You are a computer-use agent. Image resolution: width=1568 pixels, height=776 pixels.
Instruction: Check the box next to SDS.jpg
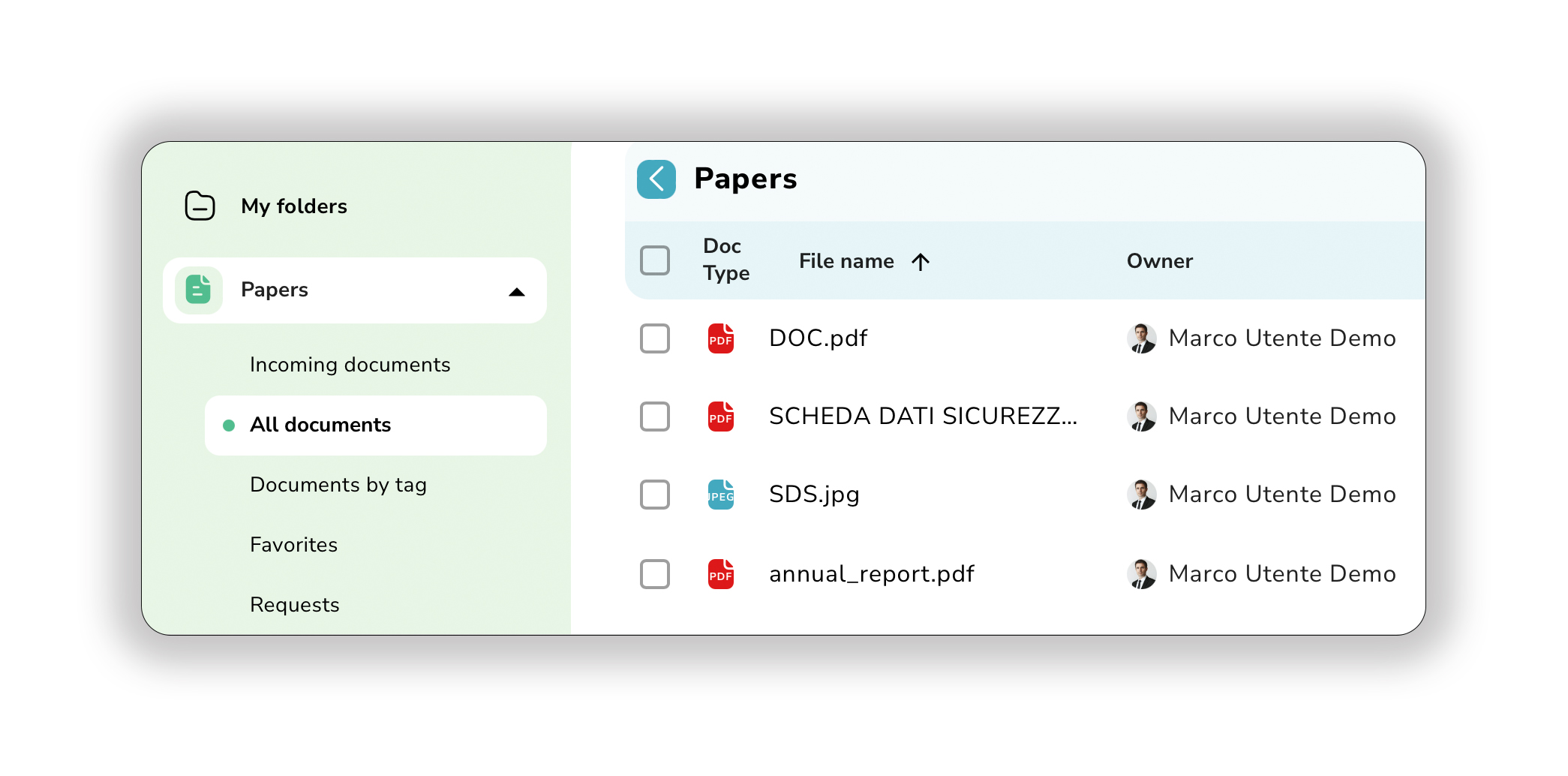click(x=654, y=495)
